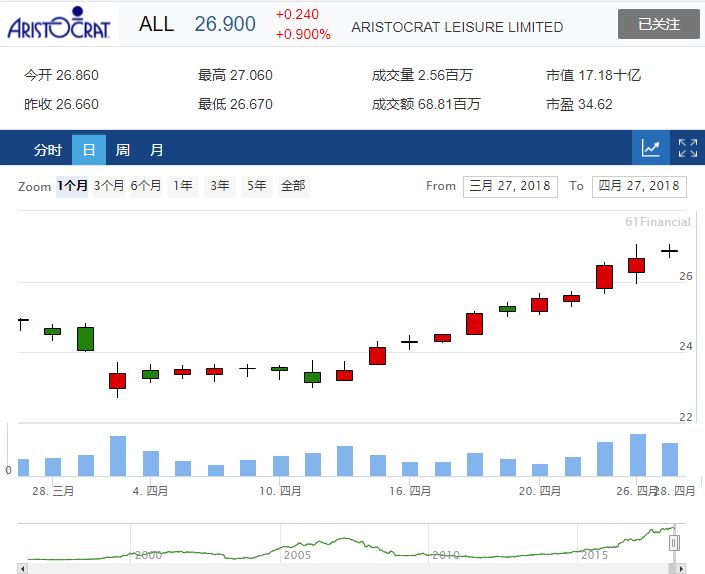
Task: Click the 成交额 68.81百万 value
Action: pyautogui.click(x=426, y=104)
